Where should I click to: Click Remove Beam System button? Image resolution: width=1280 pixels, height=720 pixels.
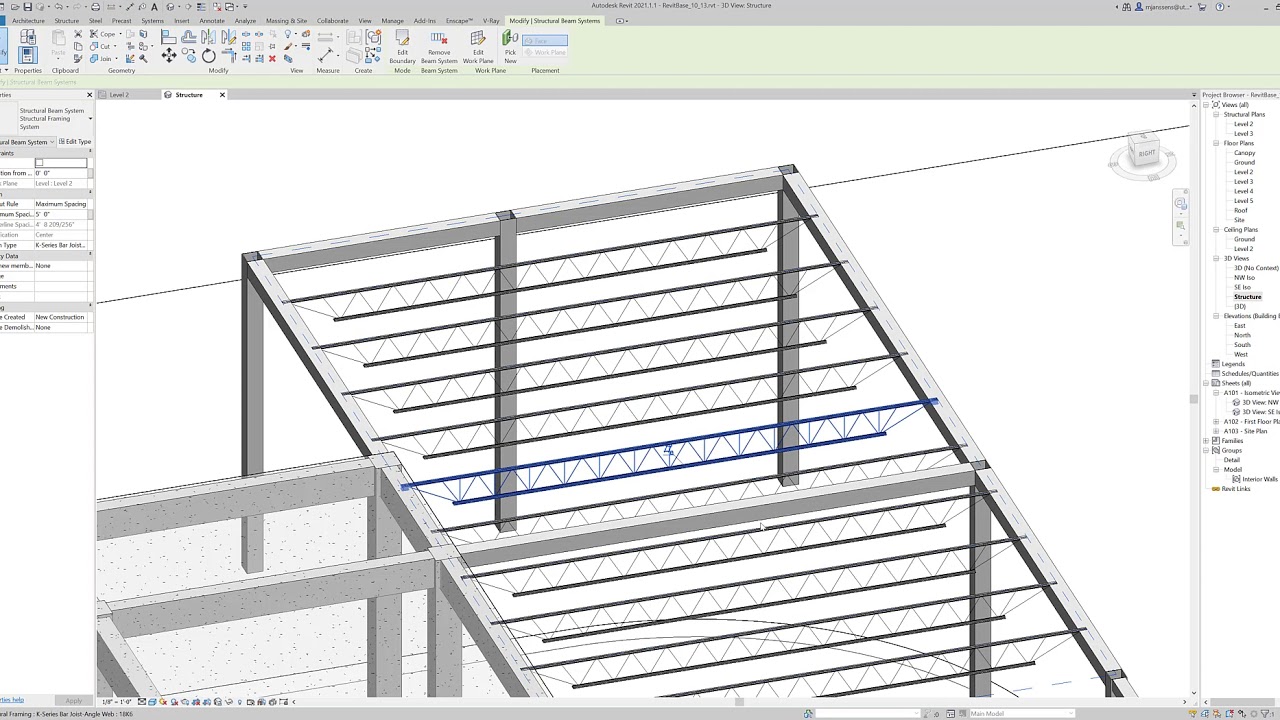coord(439,48)
